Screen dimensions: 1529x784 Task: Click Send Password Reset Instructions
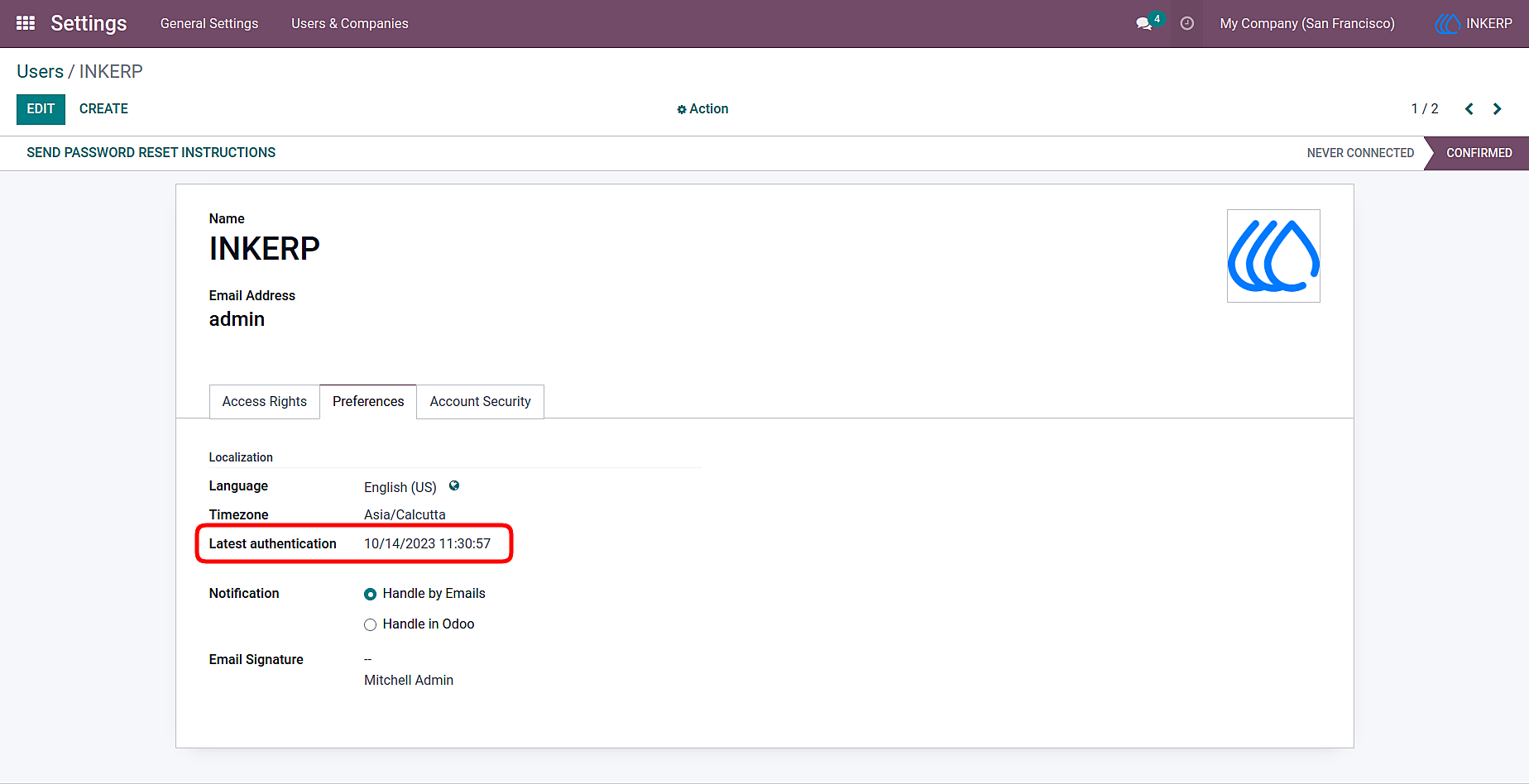tap(151, 153)
